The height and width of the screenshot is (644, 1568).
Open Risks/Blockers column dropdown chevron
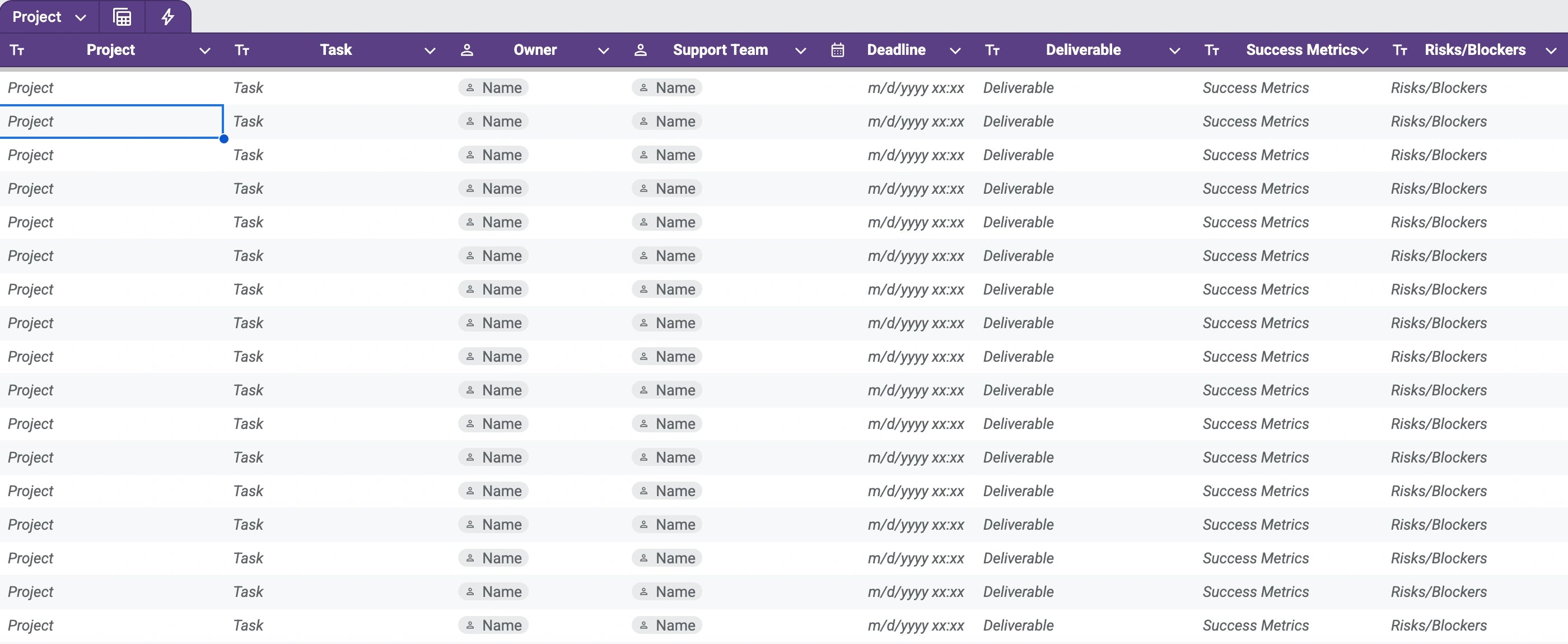[x=1550, y=50]
